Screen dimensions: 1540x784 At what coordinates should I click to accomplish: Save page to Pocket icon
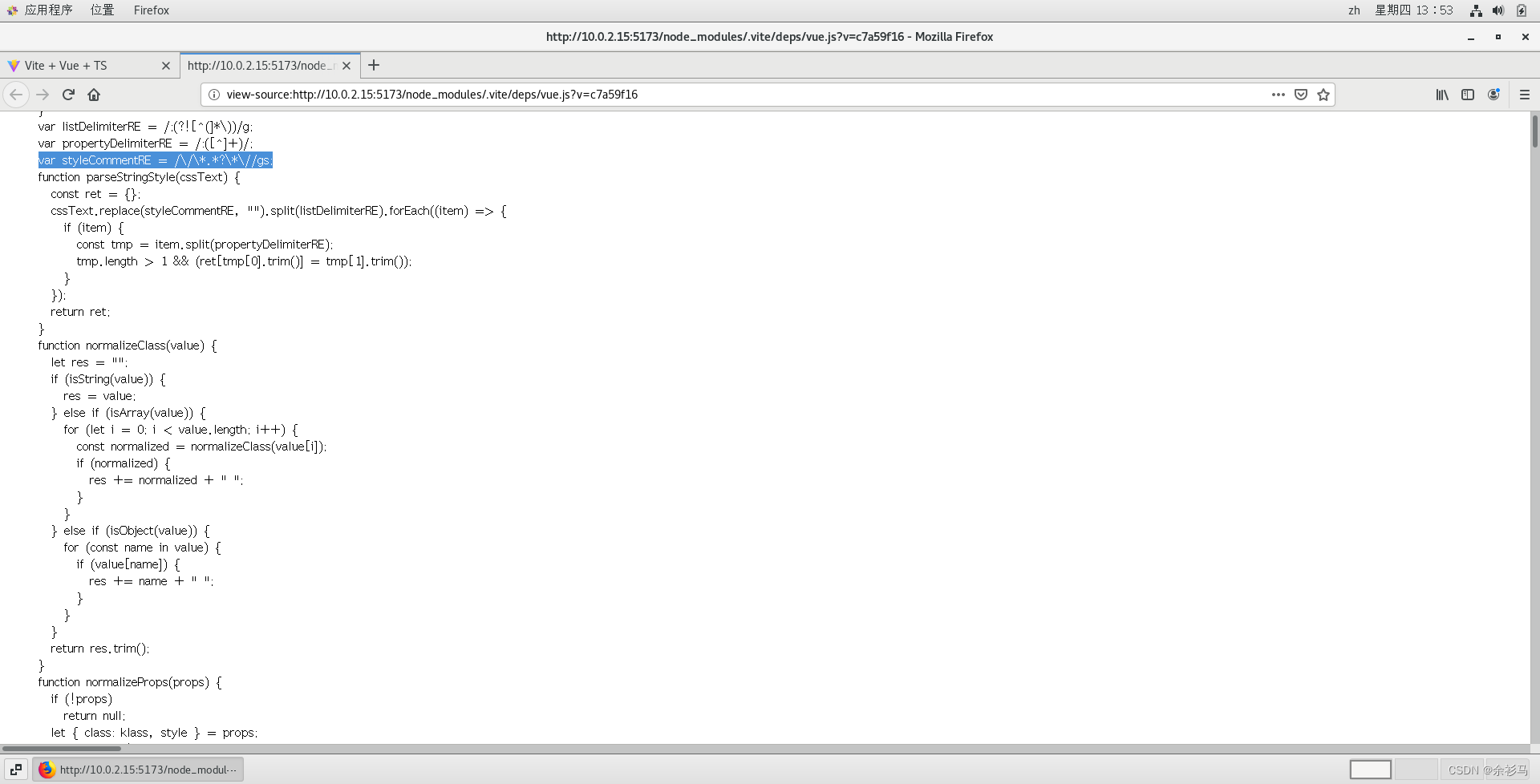click(1301, 95)
